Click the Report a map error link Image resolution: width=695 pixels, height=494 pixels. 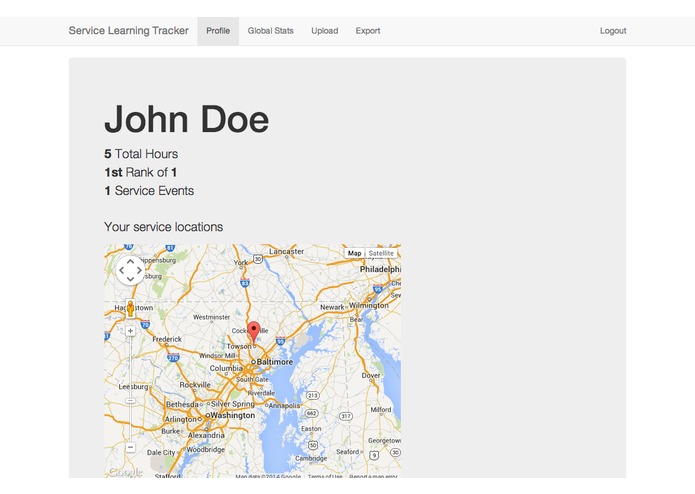click(x=373, y=476)
